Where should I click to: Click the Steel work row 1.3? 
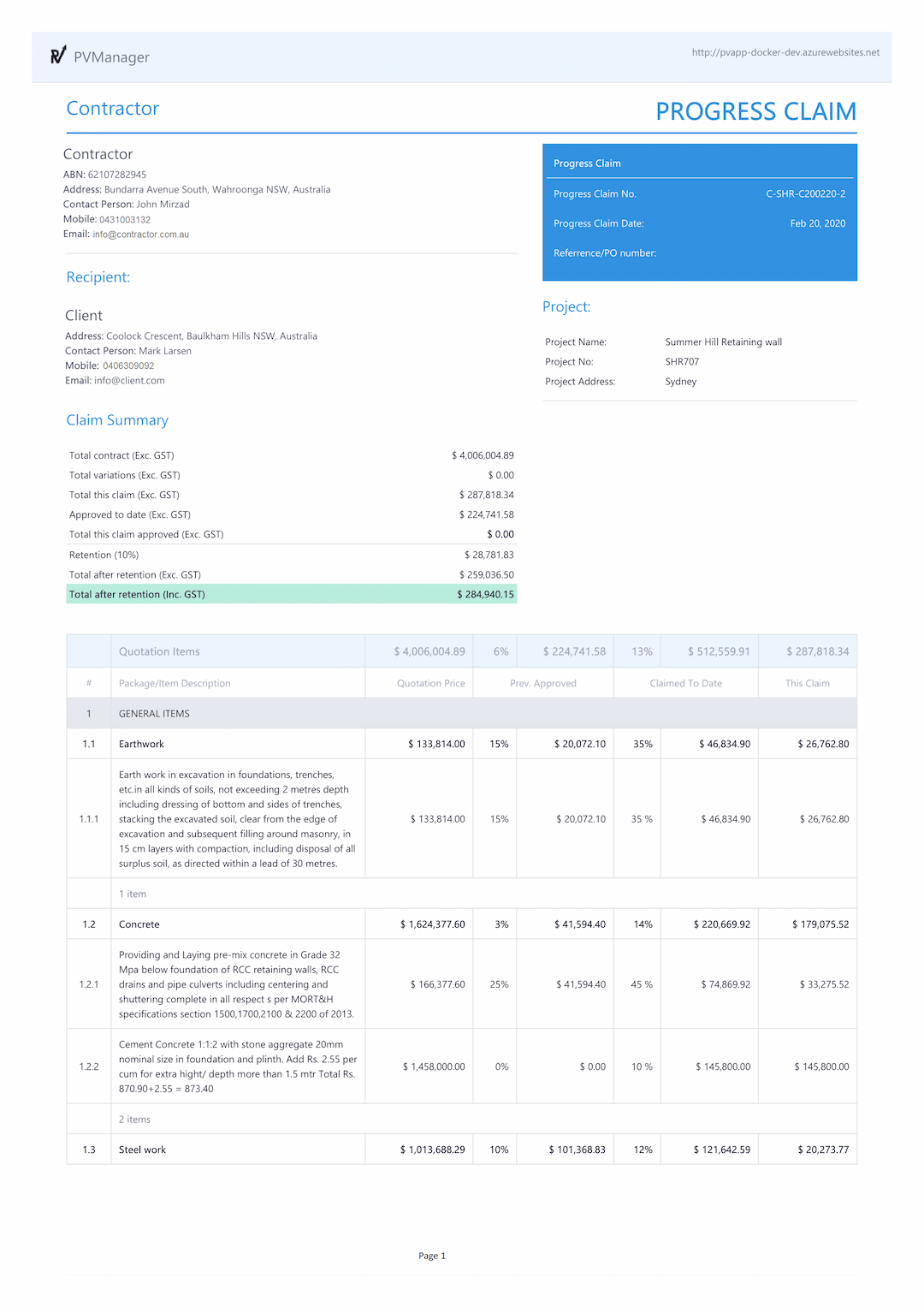462,1150
